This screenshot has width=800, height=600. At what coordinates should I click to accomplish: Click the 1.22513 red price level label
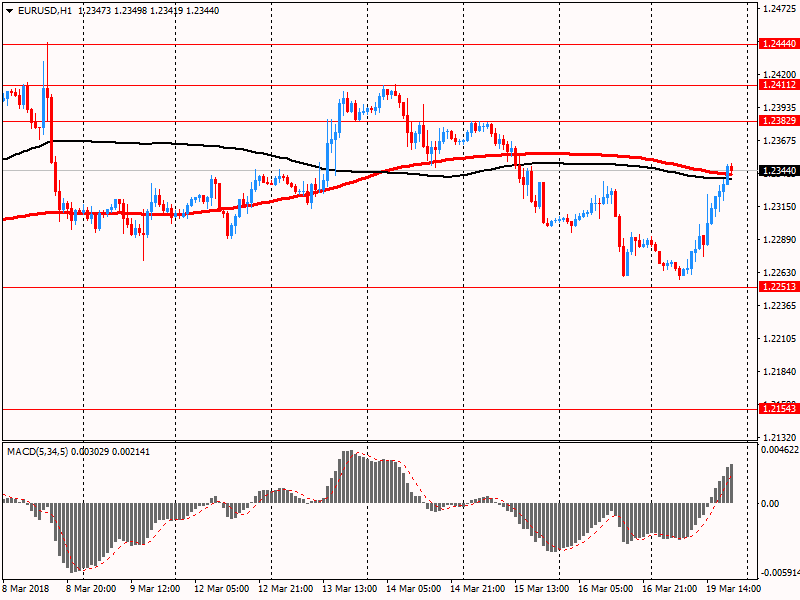[779, 287]
